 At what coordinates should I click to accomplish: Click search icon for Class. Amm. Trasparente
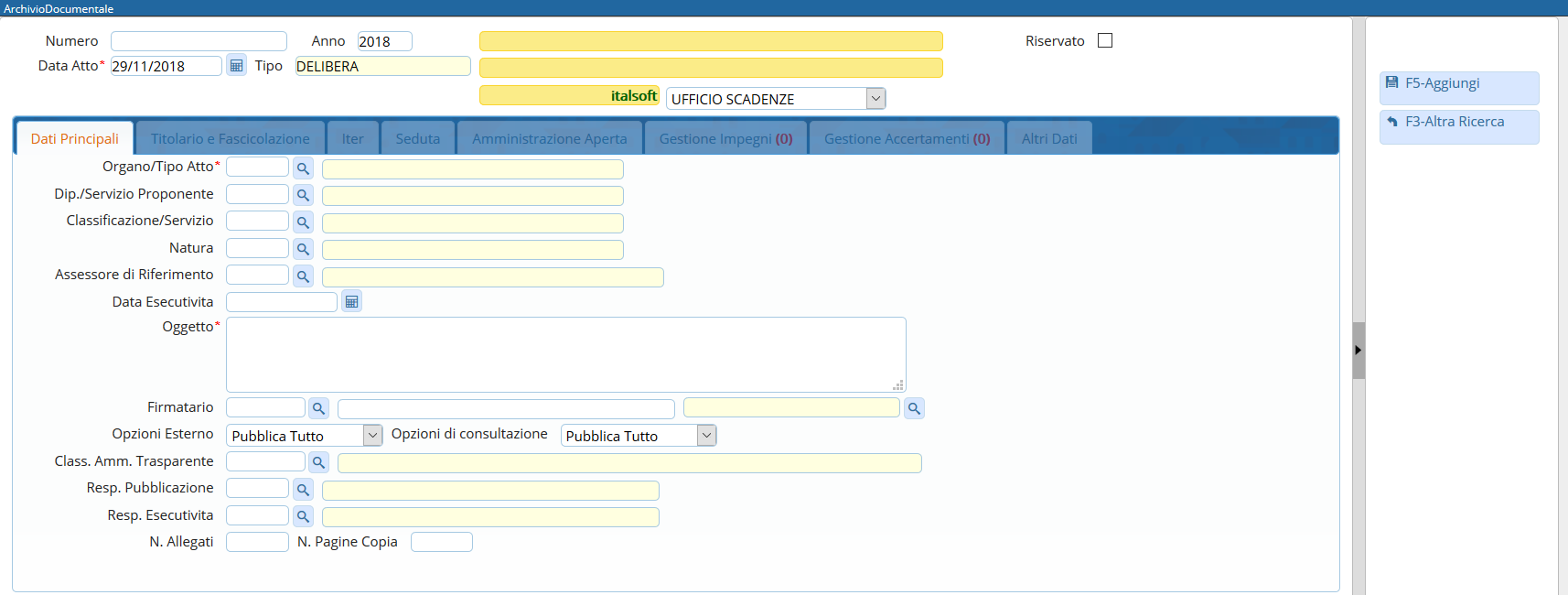[318, 462]
